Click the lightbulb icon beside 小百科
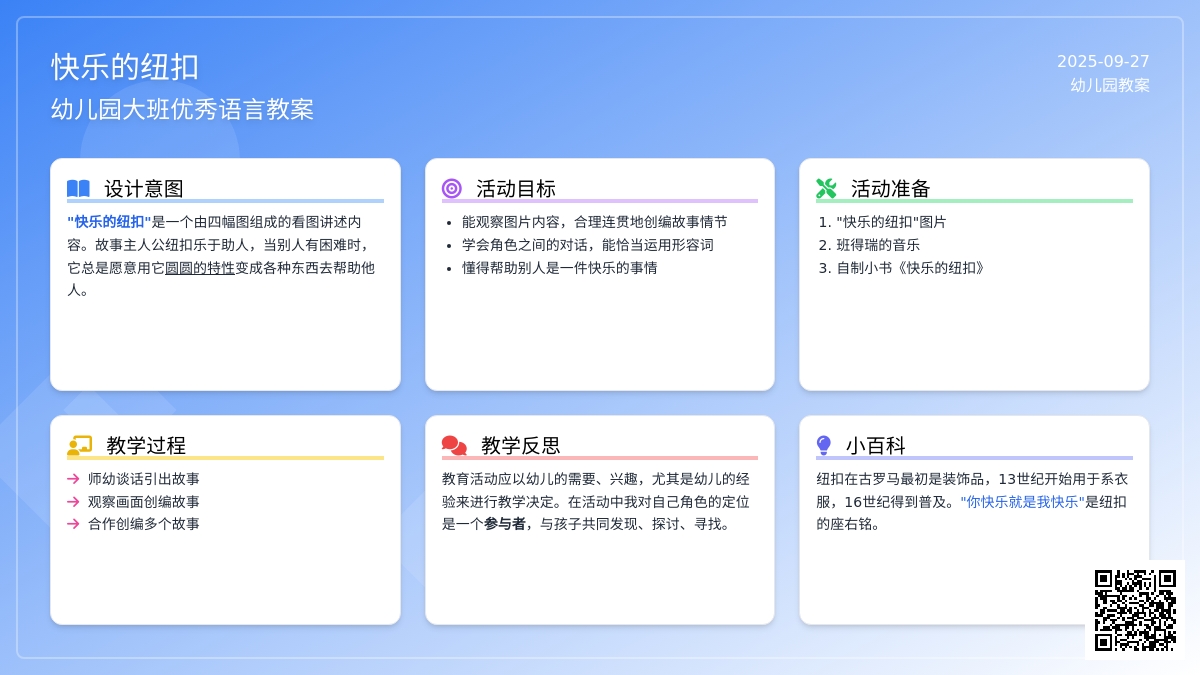The width and height of the screenshot is (1200, 675). (x=824, y=446)
